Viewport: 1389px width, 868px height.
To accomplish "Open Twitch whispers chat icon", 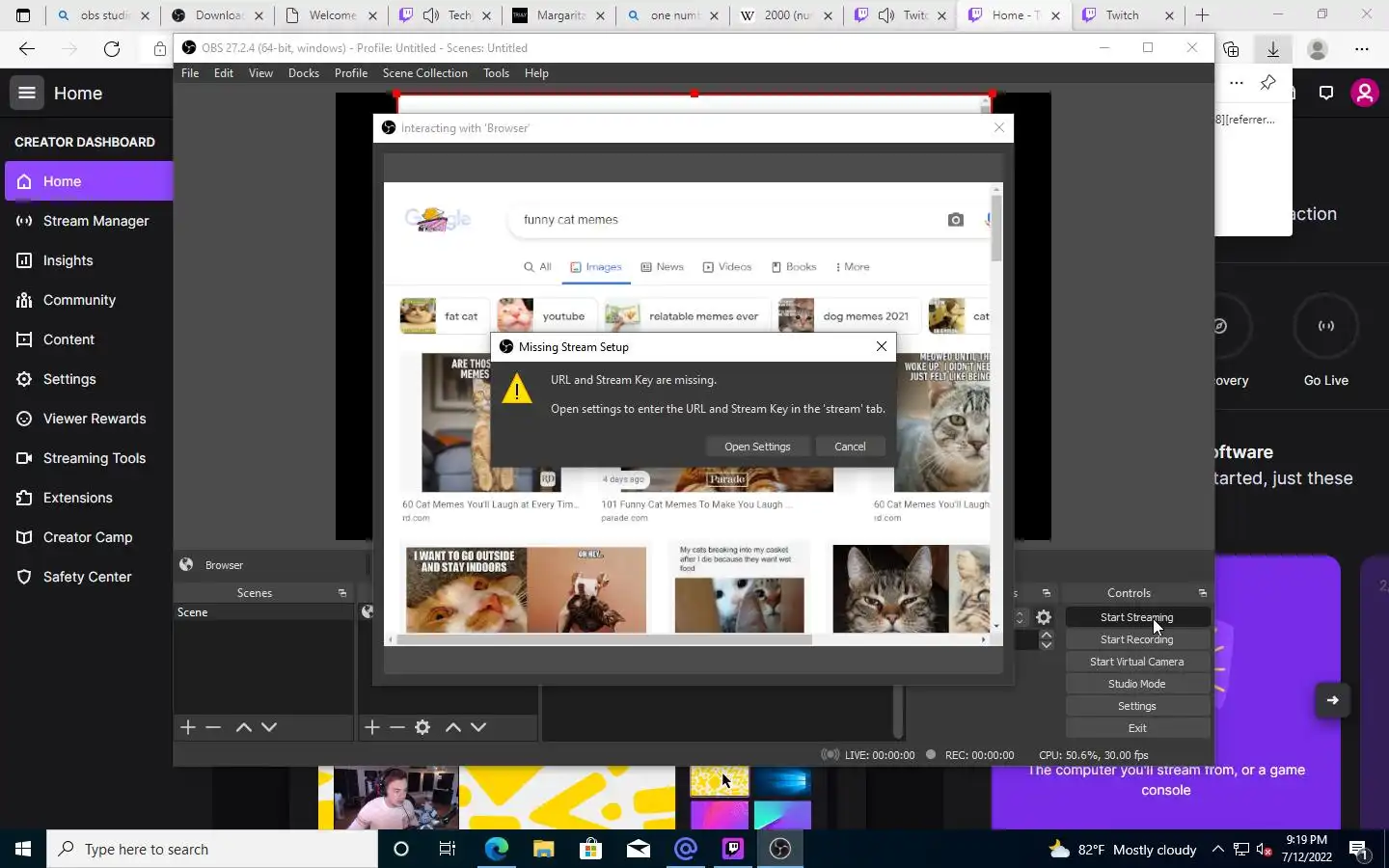I will click(1326, 93).
